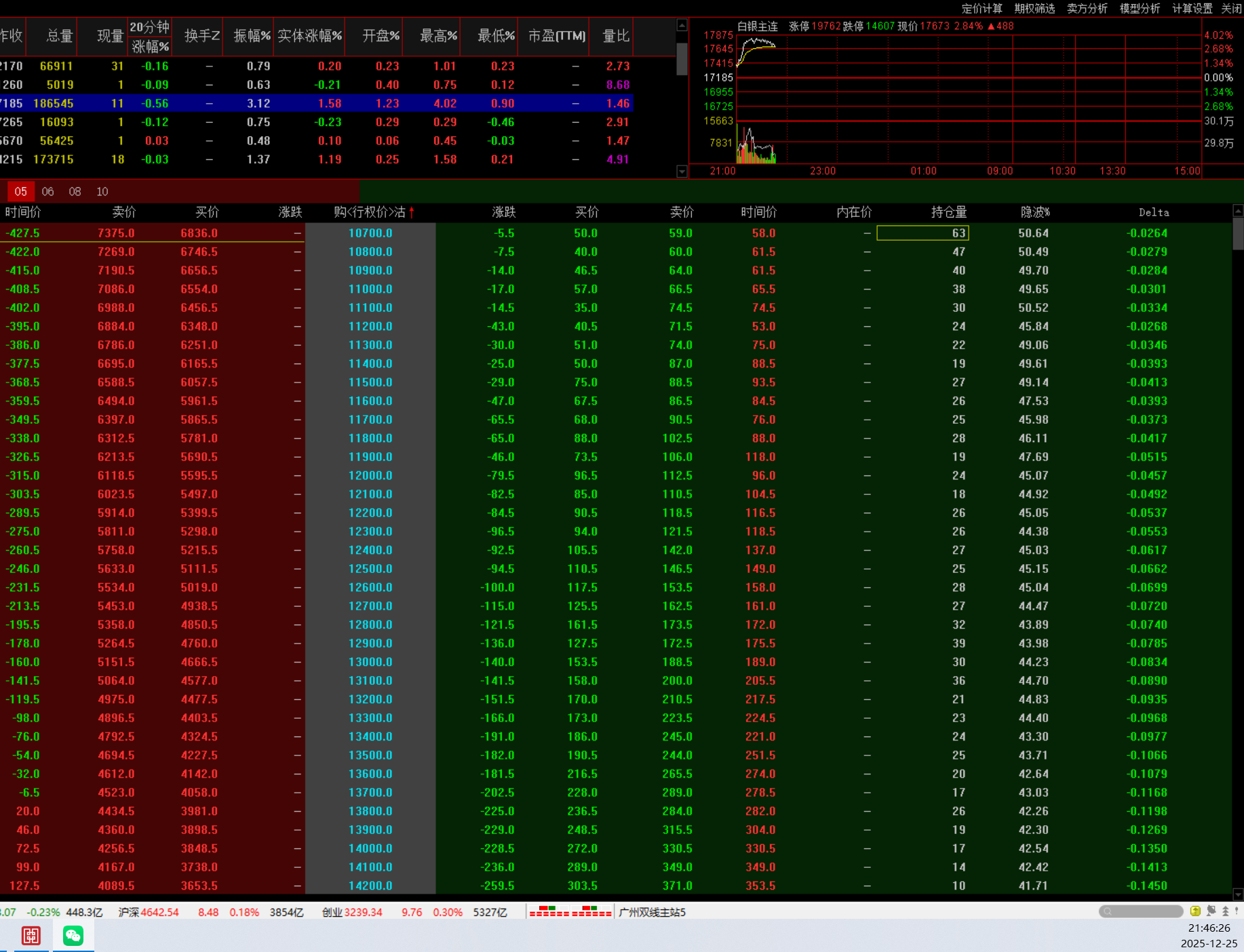The image size is (1244, 952).
Task: Select the 12000.0 strike price row
Action: (370, 476)
